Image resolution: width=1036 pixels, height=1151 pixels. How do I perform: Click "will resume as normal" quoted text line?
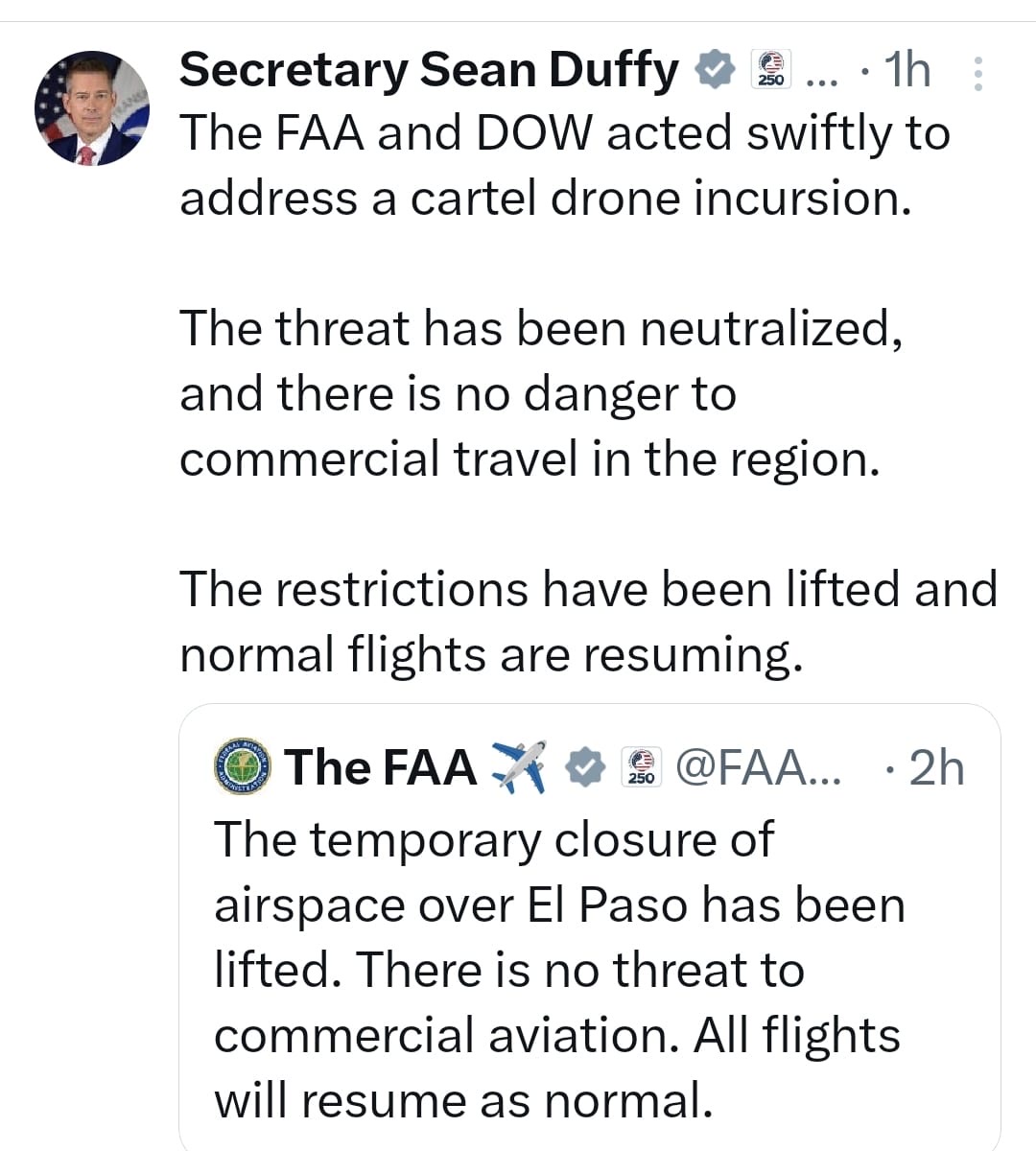click(463, 1099)
